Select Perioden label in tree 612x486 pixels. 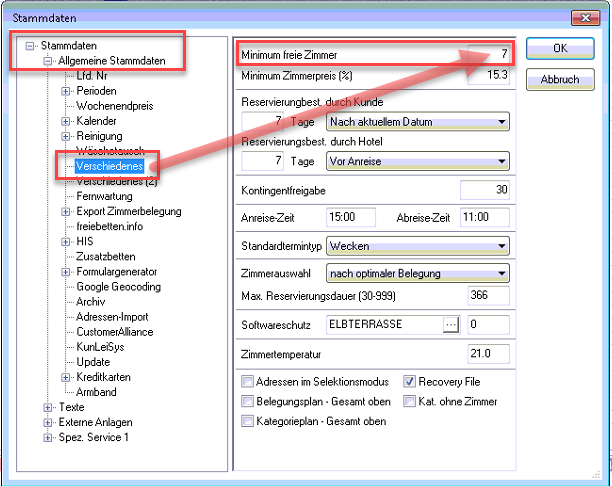[96, 91]
